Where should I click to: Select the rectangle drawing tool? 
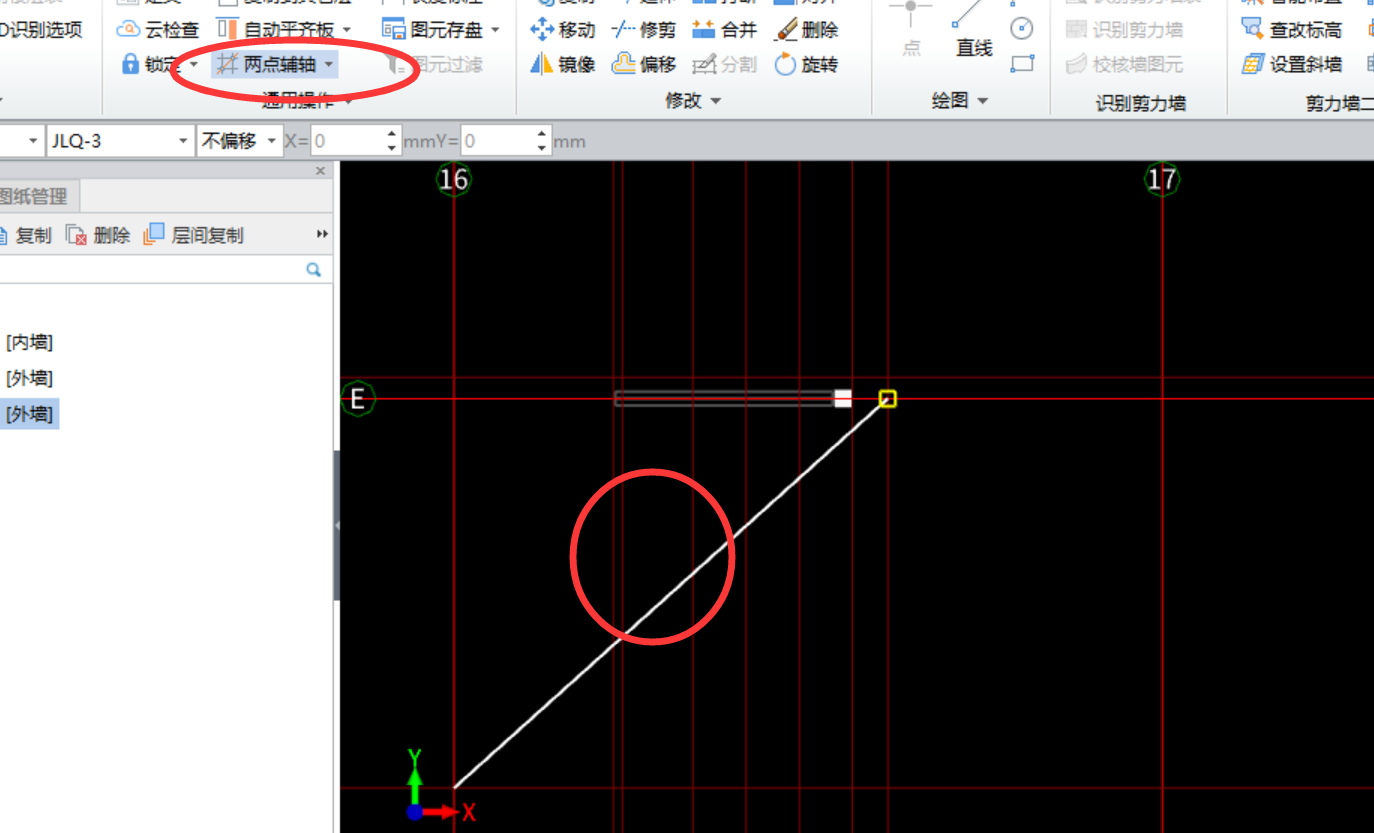1022,65
